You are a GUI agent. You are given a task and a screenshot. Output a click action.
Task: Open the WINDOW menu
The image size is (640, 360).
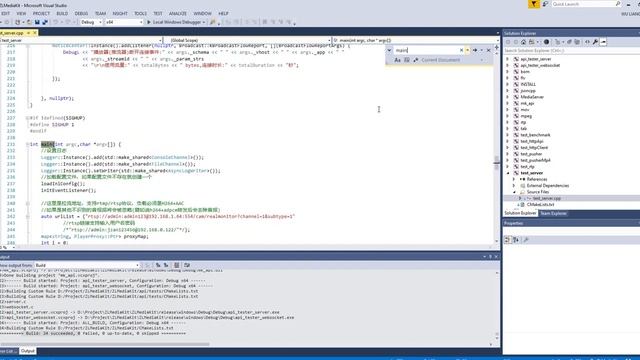click(202, 13)
